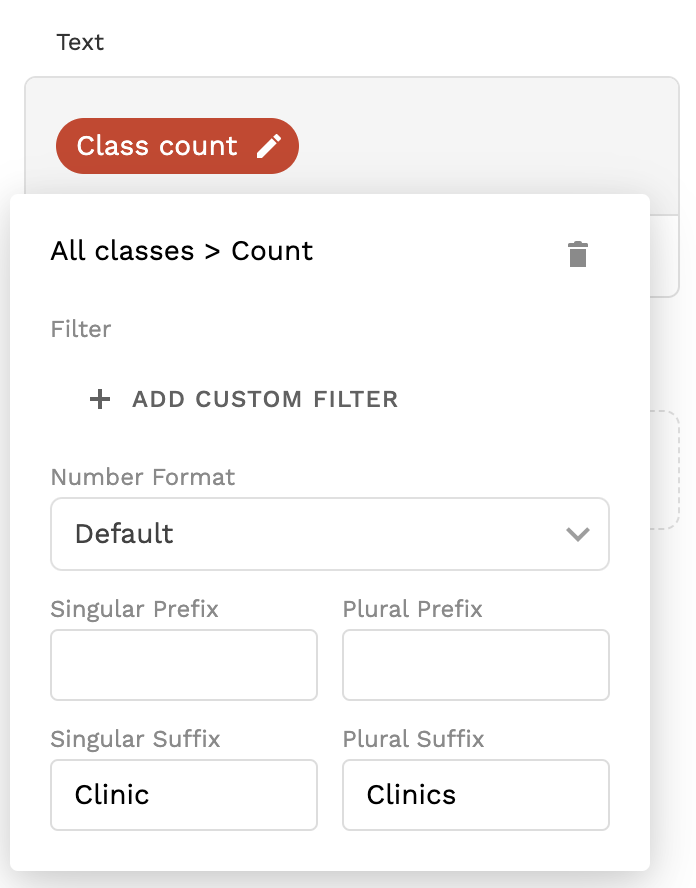Click the Plural Prefix label
Screen dimensions: 696x888
(412, 609)
